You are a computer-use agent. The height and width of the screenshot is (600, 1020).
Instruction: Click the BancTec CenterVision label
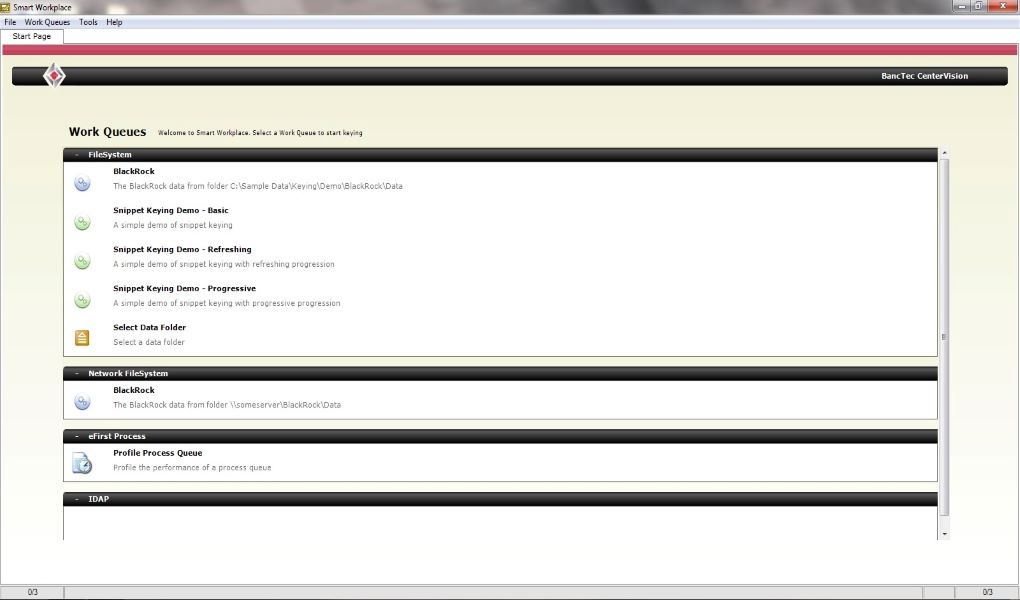click(x=924, y=76)
